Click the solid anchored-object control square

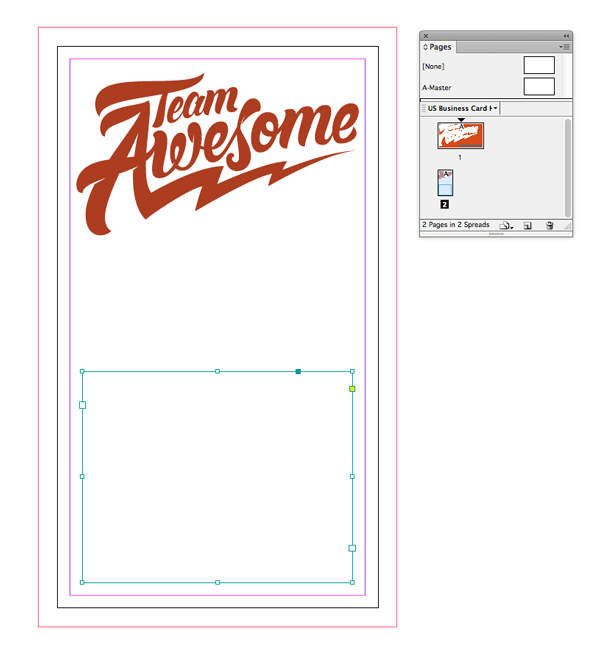(x=298, y=371)
